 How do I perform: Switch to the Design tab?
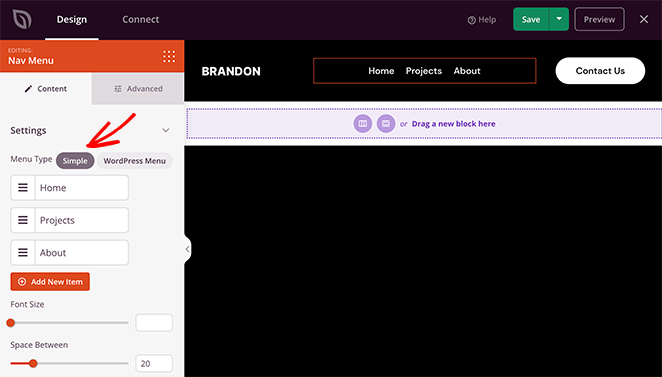coord(72,19)
